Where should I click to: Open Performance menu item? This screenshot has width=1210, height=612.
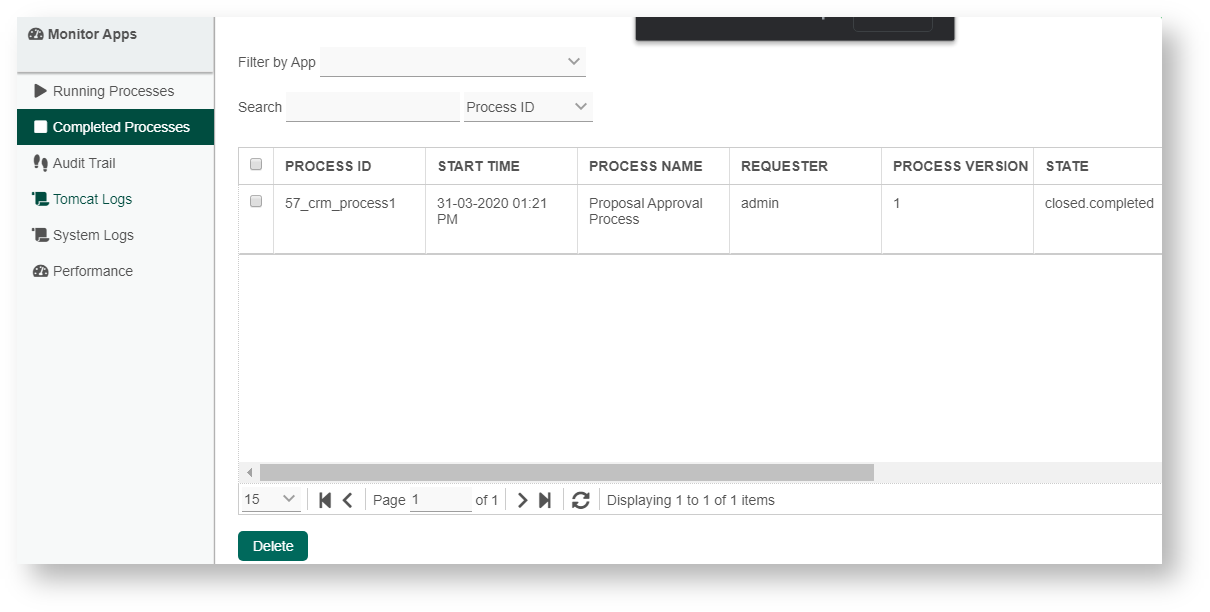point(115,271)
